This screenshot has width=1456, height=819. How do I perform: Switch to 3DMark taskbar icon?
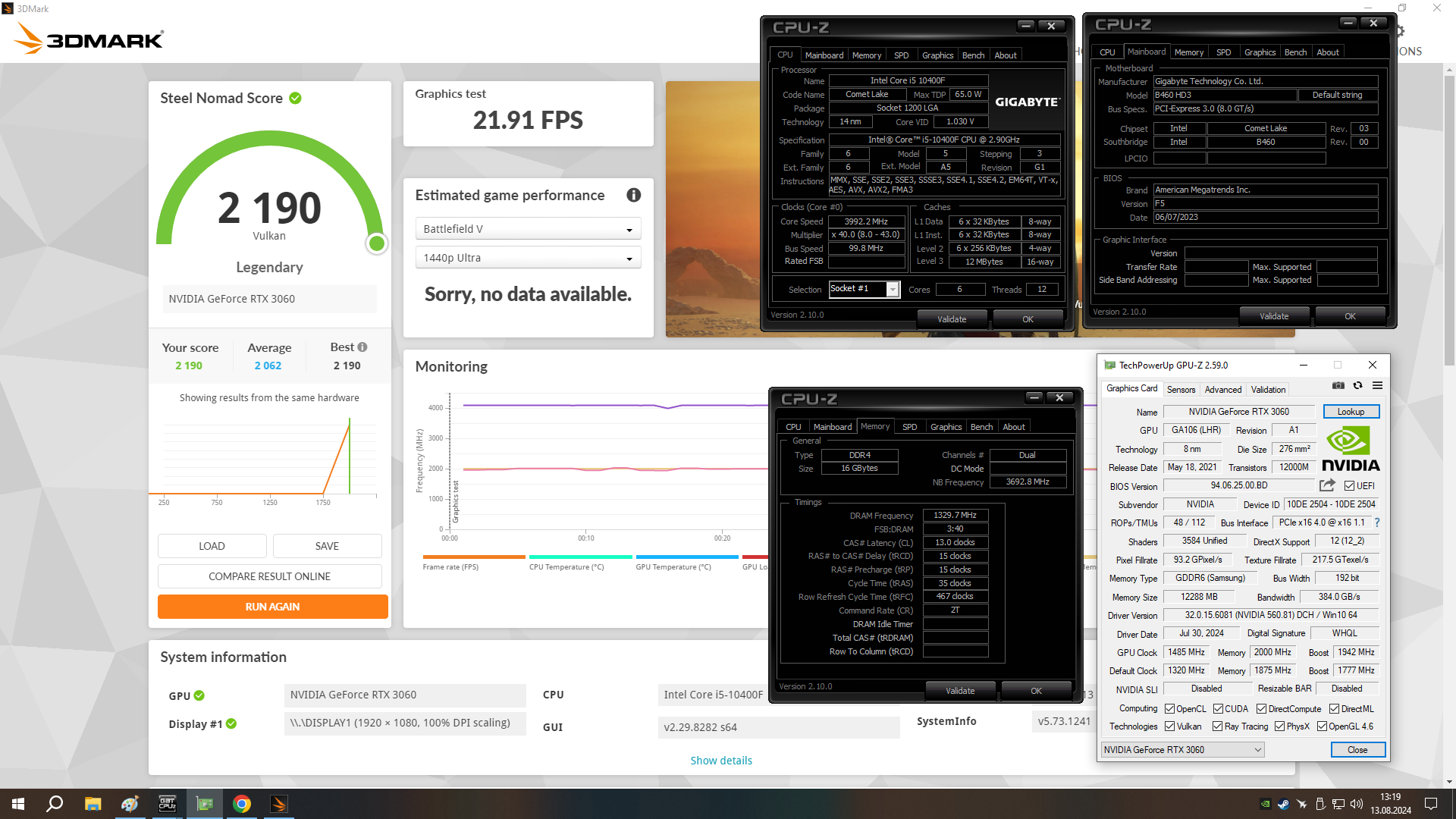278,804
